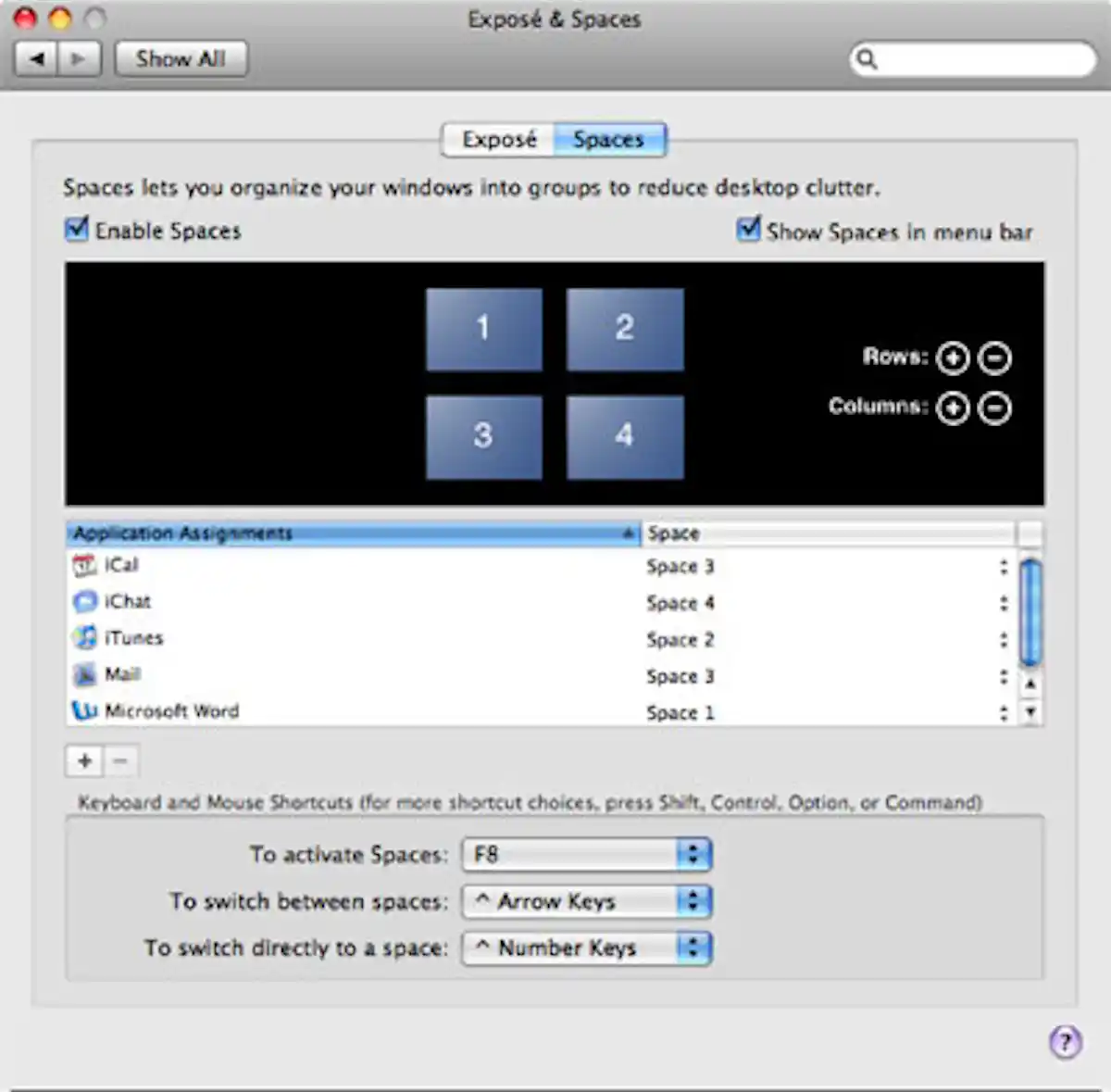The image size is (1111, 1092).
Task: Switch to the Exposé tab
Action: point(499,139)
